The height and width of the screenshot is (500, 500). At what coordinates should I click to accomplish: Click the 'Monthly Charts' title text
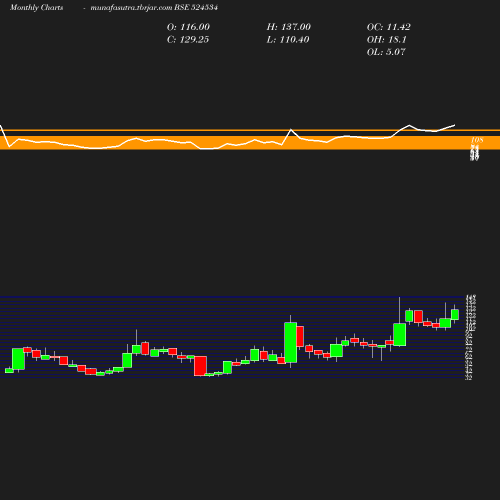[x=36, y=7]
